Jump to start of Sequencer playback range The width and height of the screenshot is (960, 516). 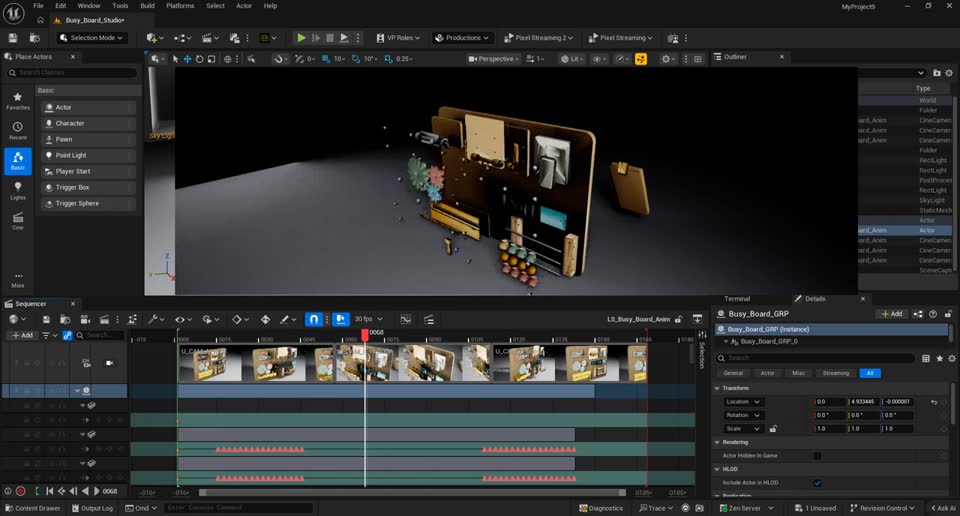[50, 491]
